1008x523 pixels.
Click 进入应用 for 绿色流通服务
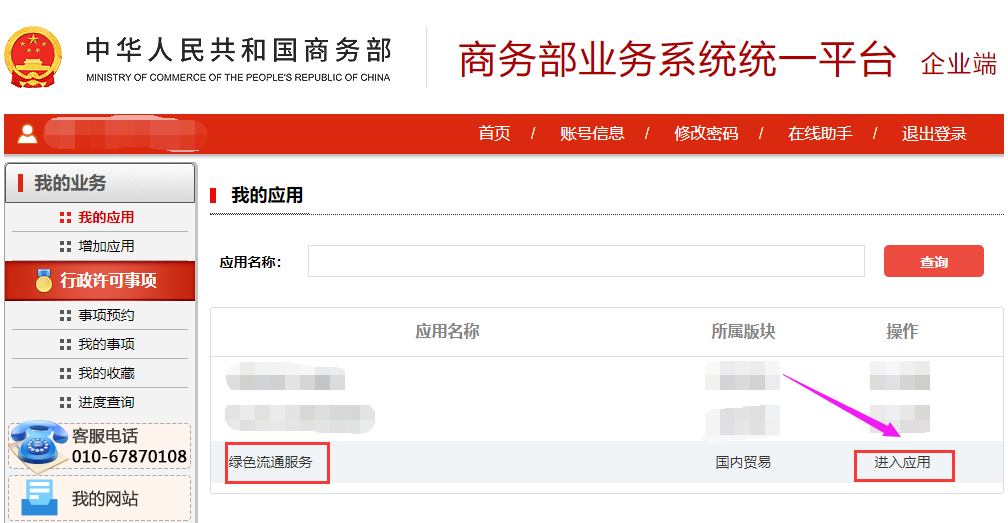click(x=902, y=463)
